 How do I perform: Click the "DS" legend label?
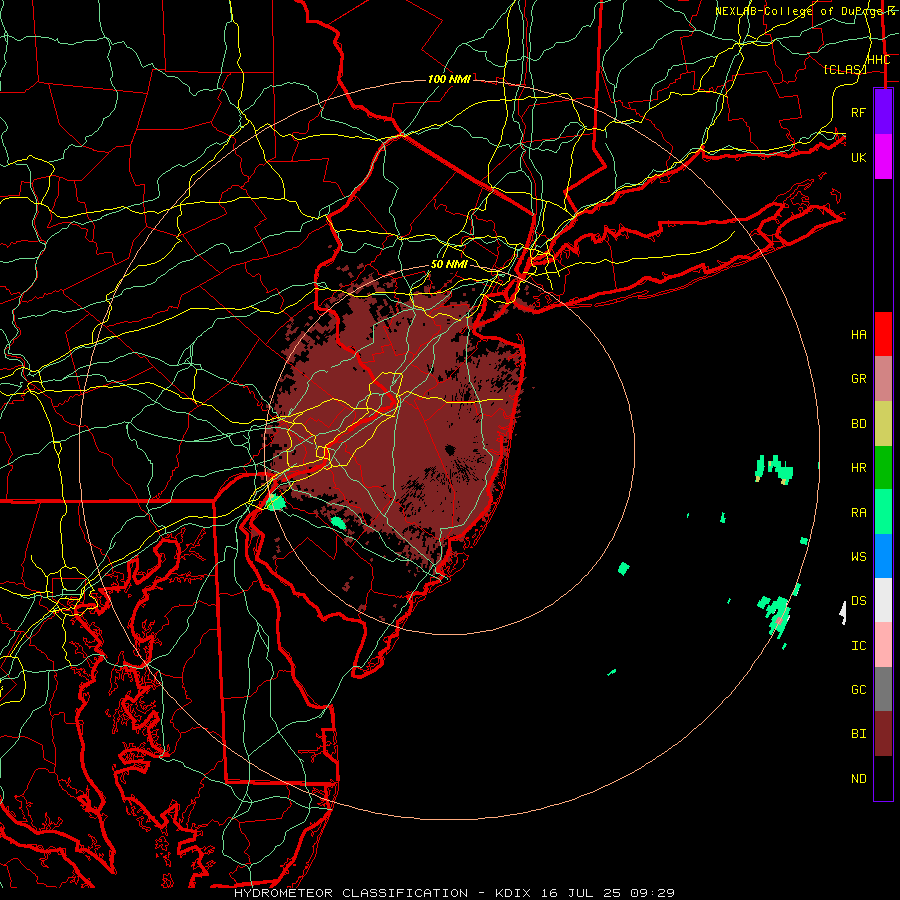point(858,601)
